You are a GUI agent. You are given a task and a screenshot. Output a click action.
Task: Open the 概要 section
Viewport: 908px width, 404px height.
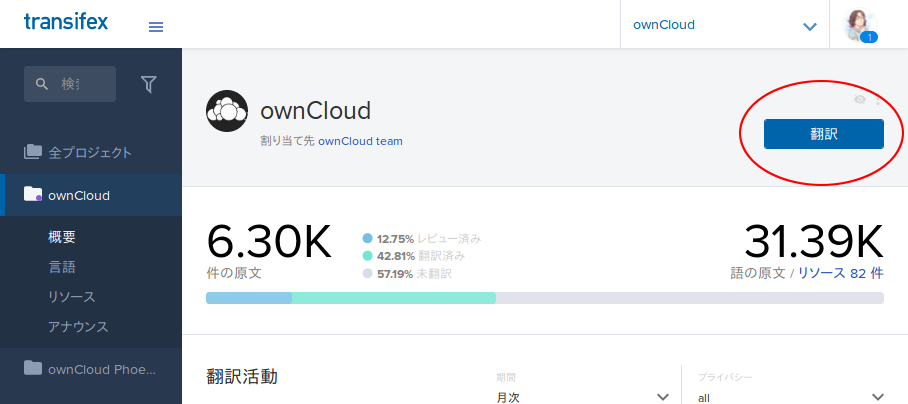pos(62,237)
